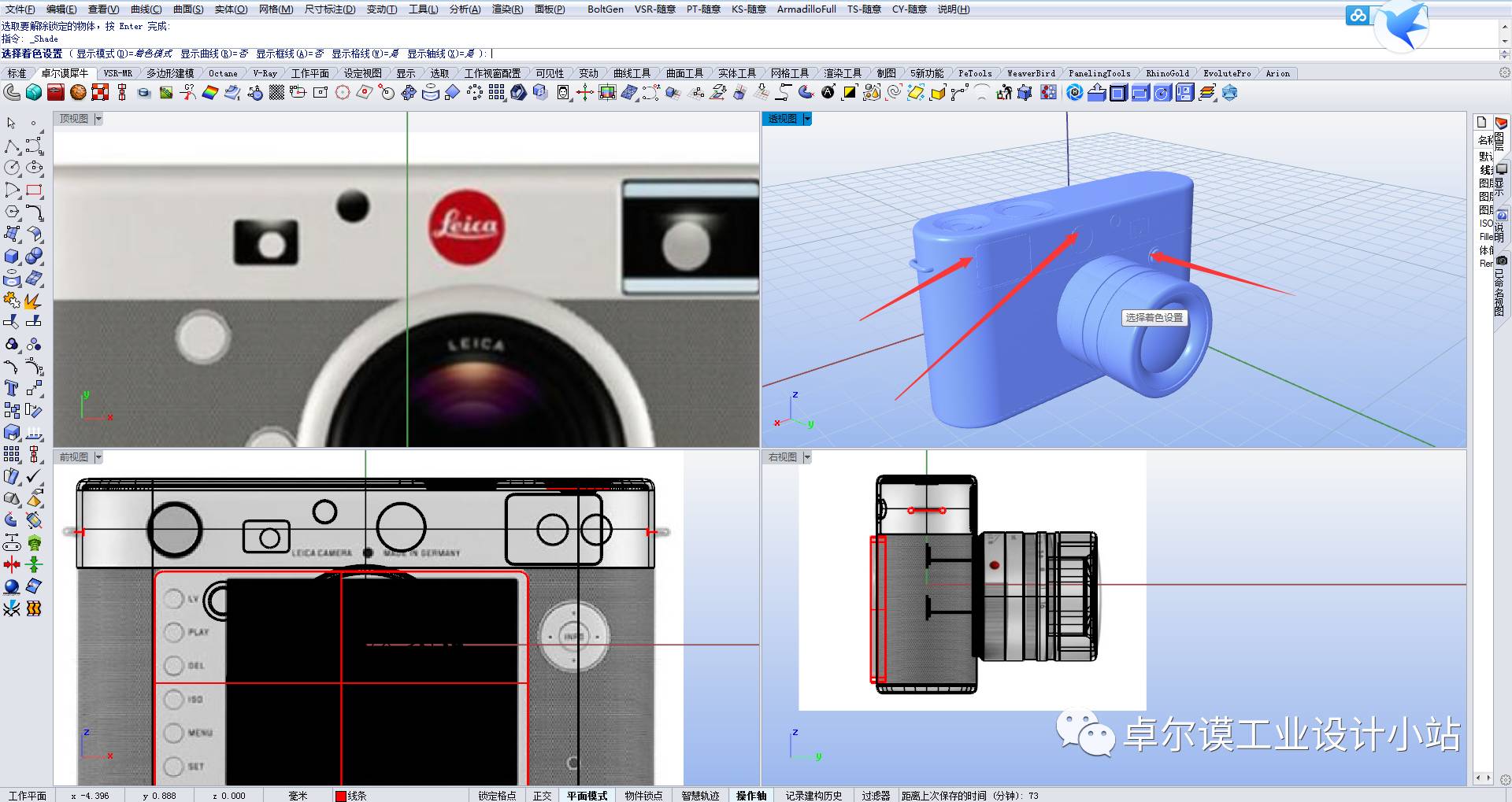1512x802 pixels.
Task: Click the 毫米 units status field
Action: [298, 796]
